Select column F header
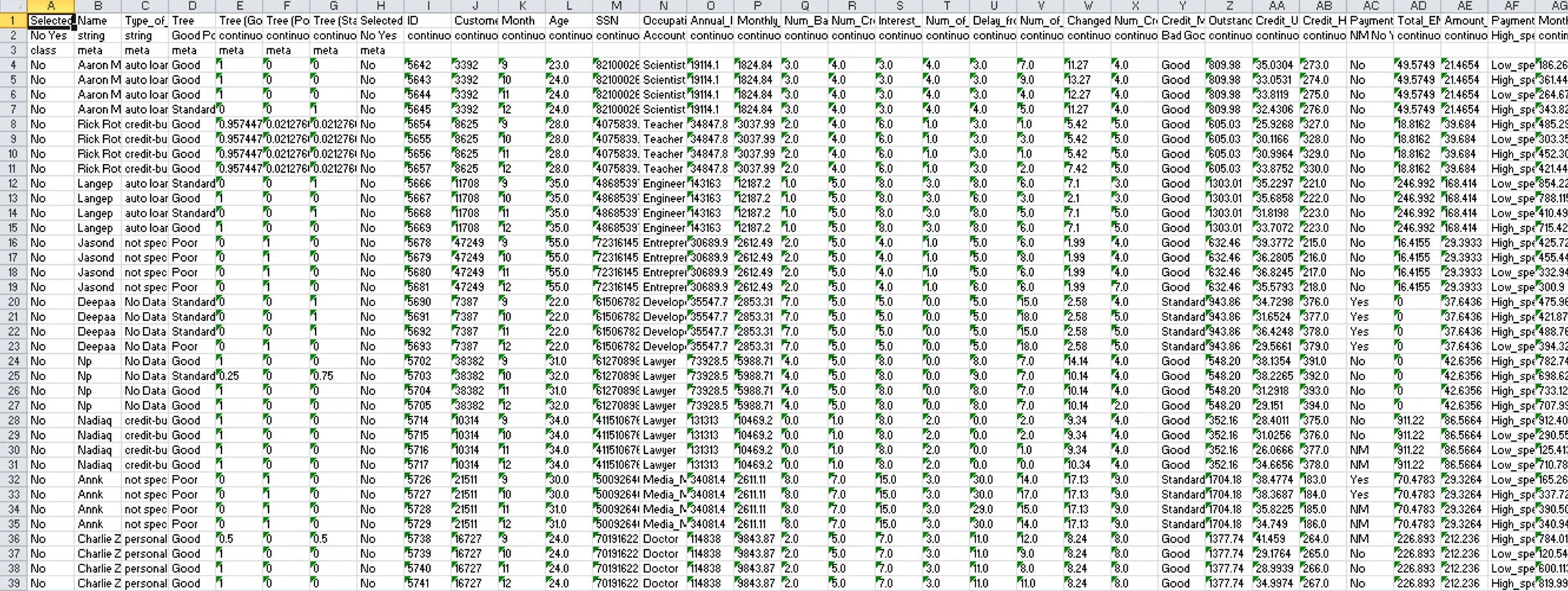The width and height of the screenshot is (1568, 591). click(286, 6)
